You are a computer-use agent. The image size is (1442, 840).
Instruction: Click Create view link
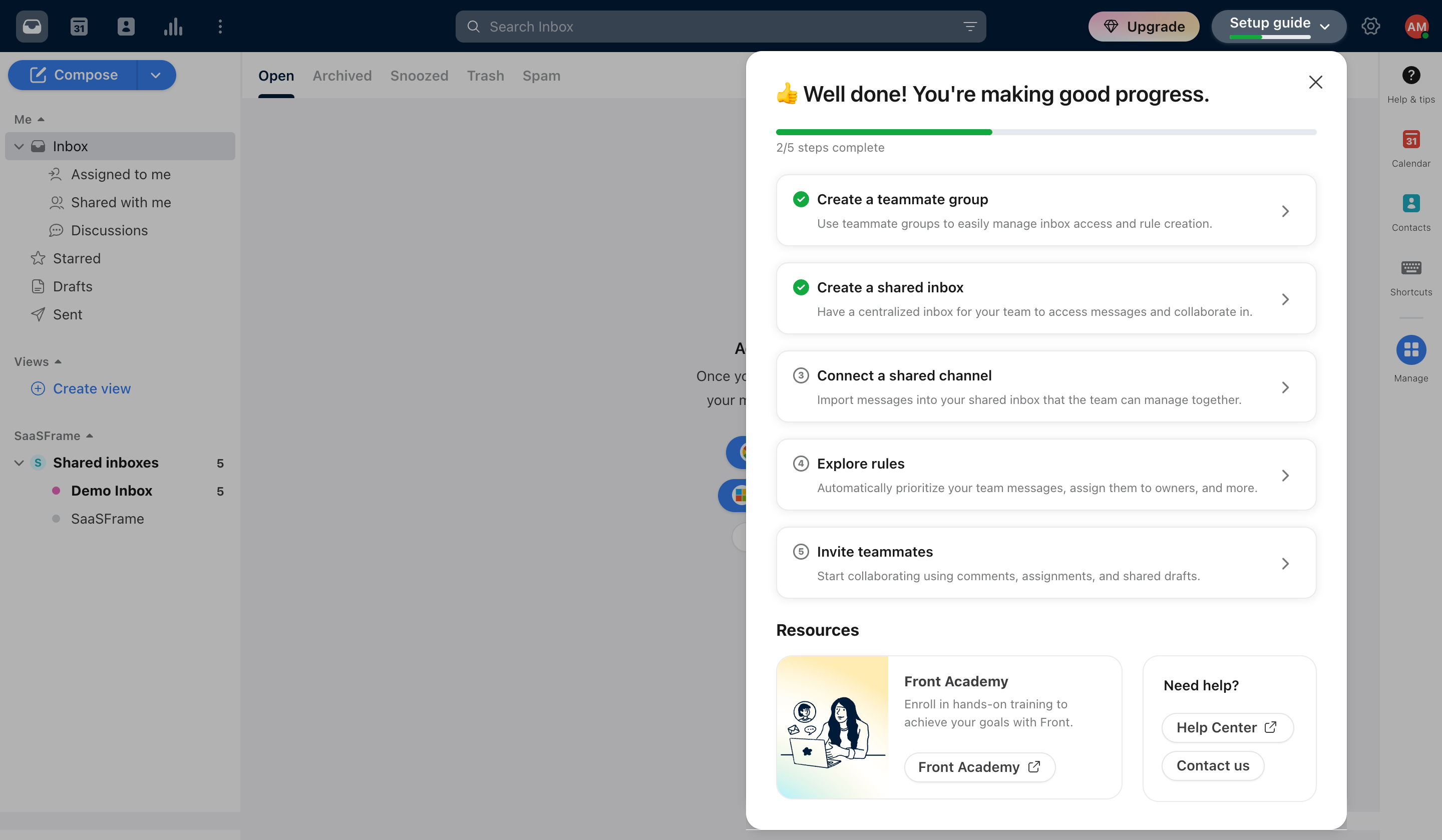click(x=81, y=388)
